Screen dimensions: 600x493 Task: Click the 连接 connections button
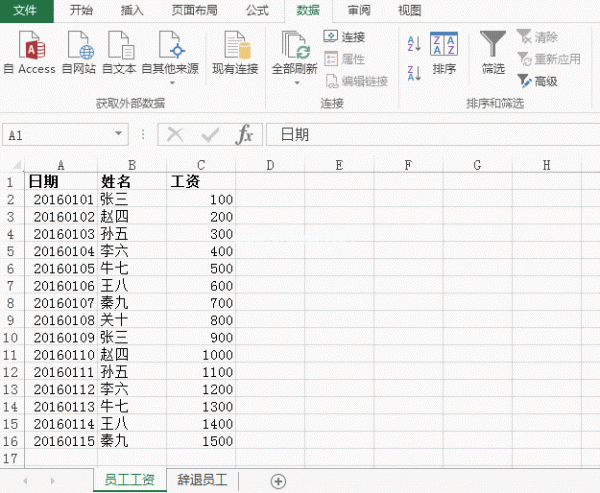coord(345,37)
